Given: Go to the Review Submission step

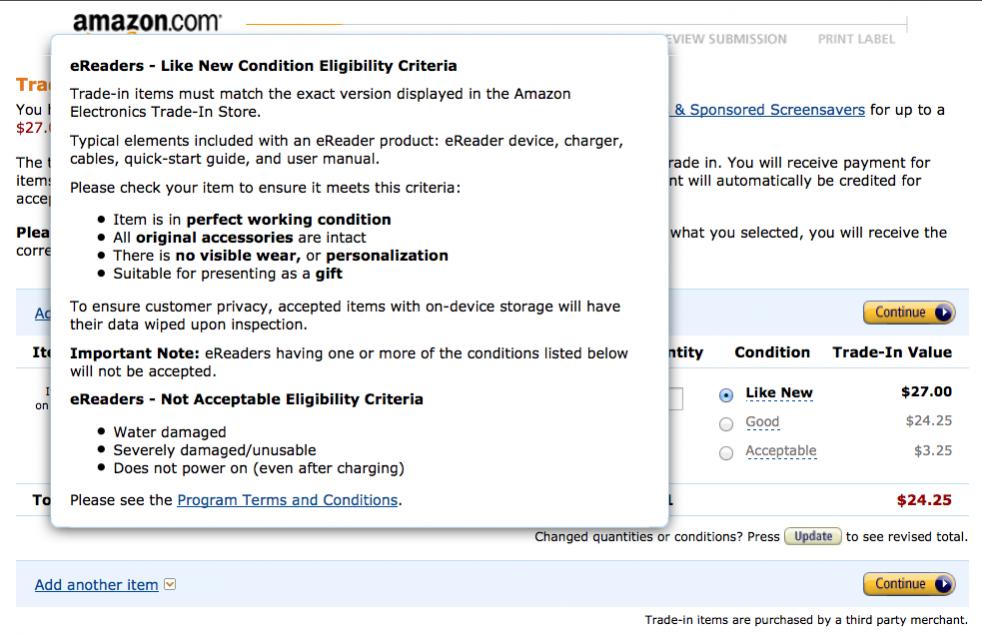Looking at the screenshot, I should [727, 39].
